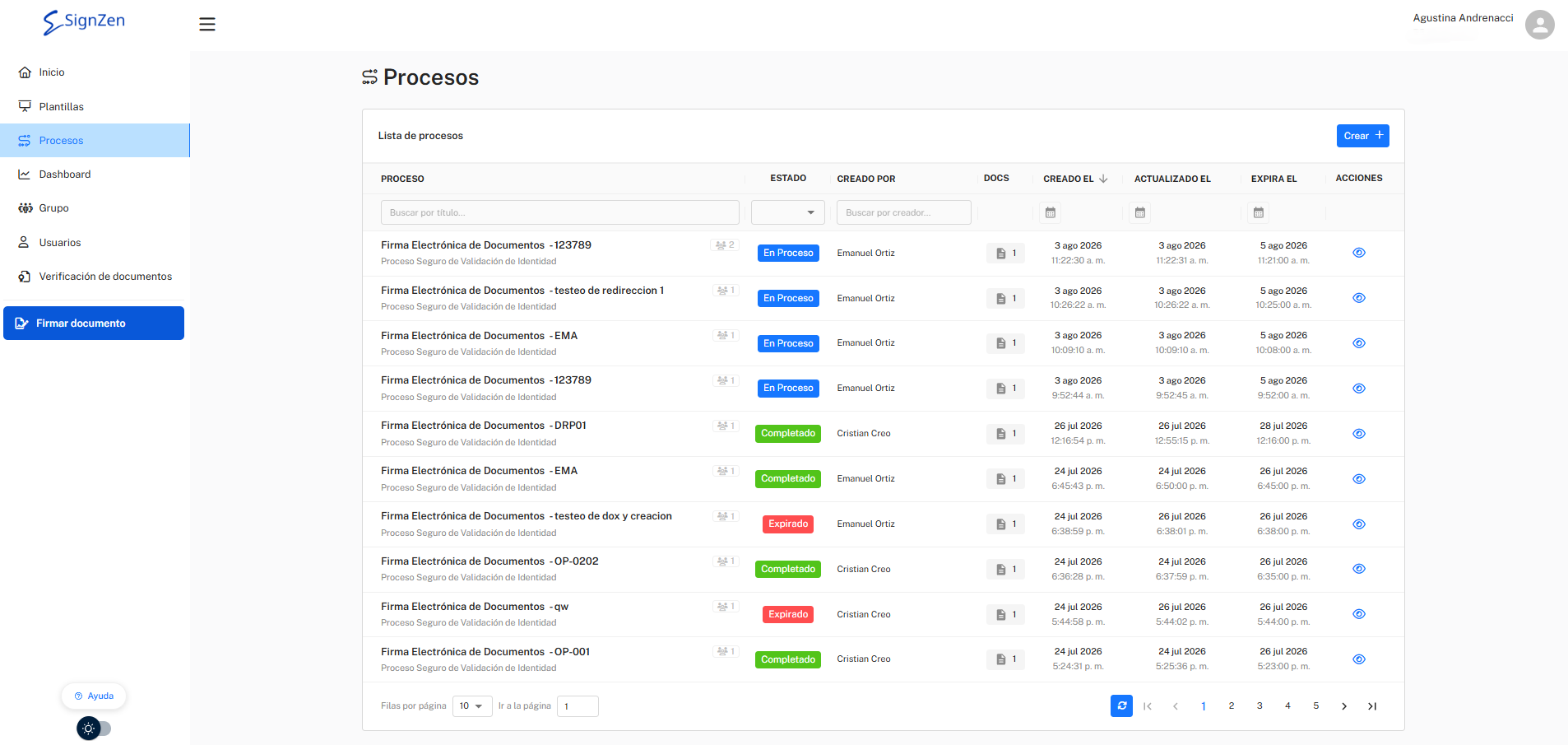The height and width of the screenshot is (745, 1568).
Task: Click the Crear button
Action: click(x=1362, y=136)
